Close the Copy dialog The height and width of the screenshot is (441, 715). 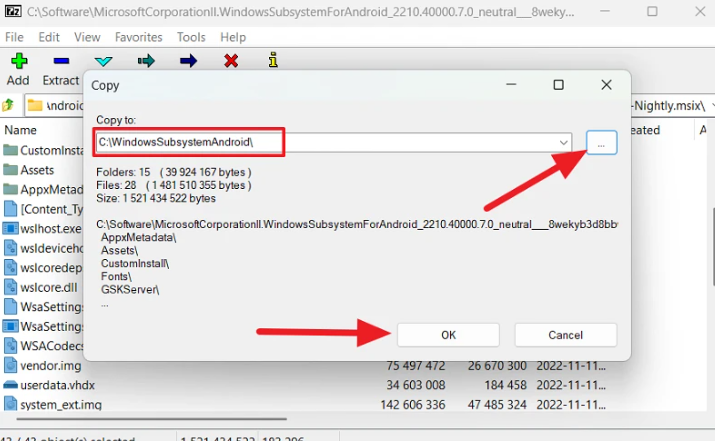(606, 85)
